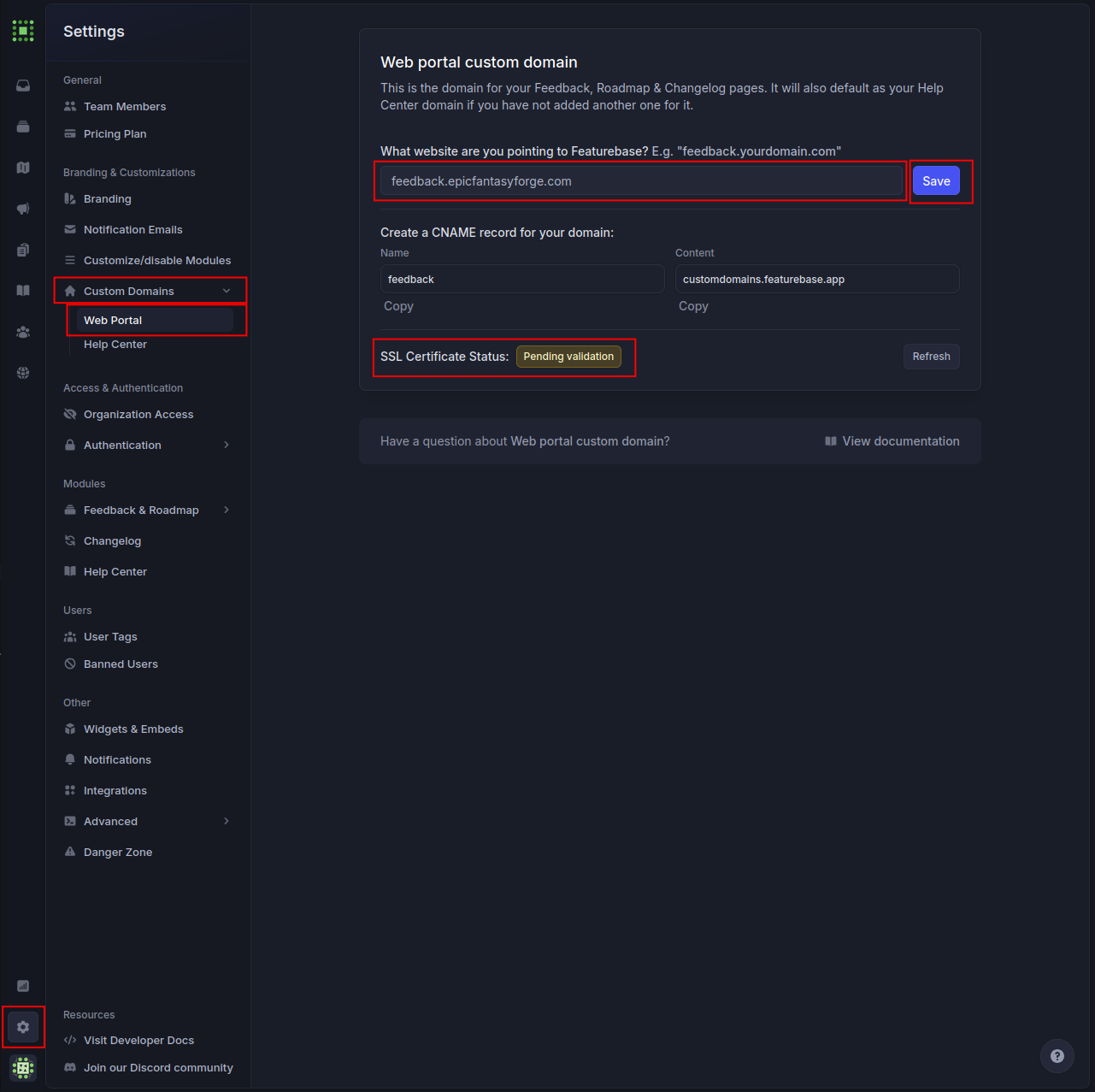Open the analytics bar chart icon

click(x=23, y=986)
